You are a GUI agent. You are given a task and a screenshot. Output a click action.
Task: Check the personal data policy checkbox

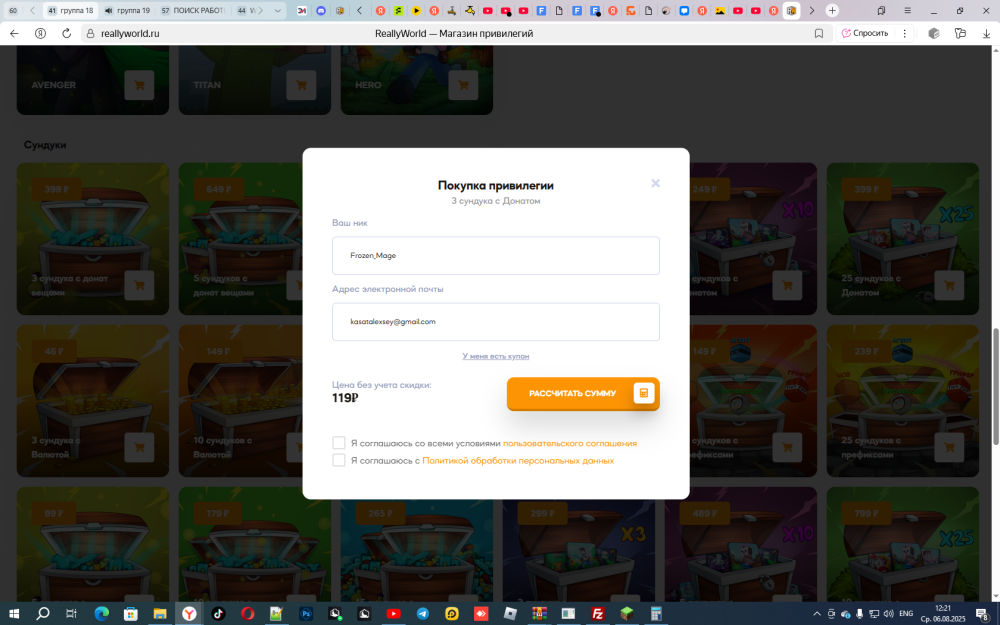point(339,460)
